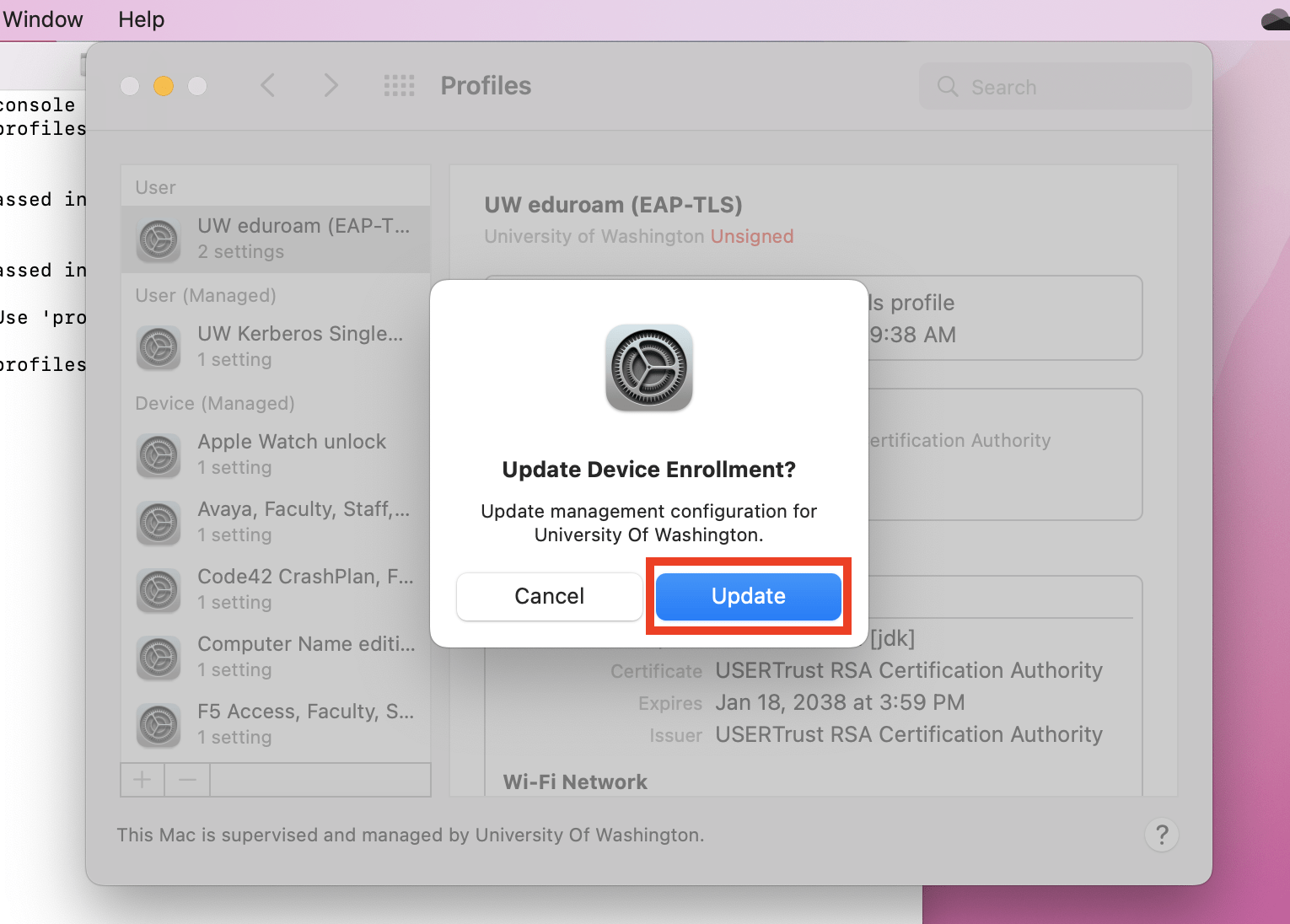Cancel the device enrollment dialog

[x=549, y=596]
